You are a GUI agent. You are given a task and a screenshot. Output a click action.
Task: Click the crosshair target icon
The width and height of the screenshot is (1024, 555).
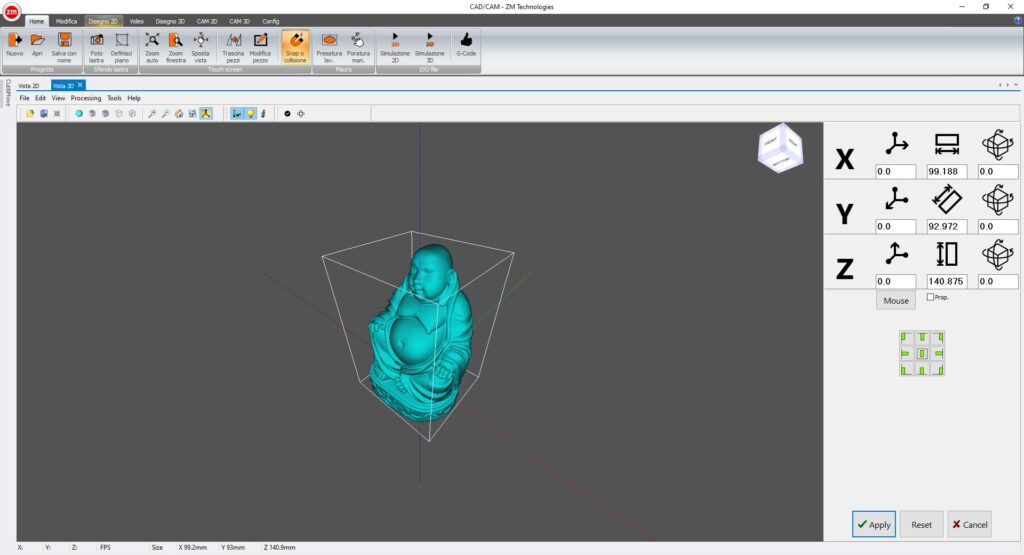[x=301, y=114]
